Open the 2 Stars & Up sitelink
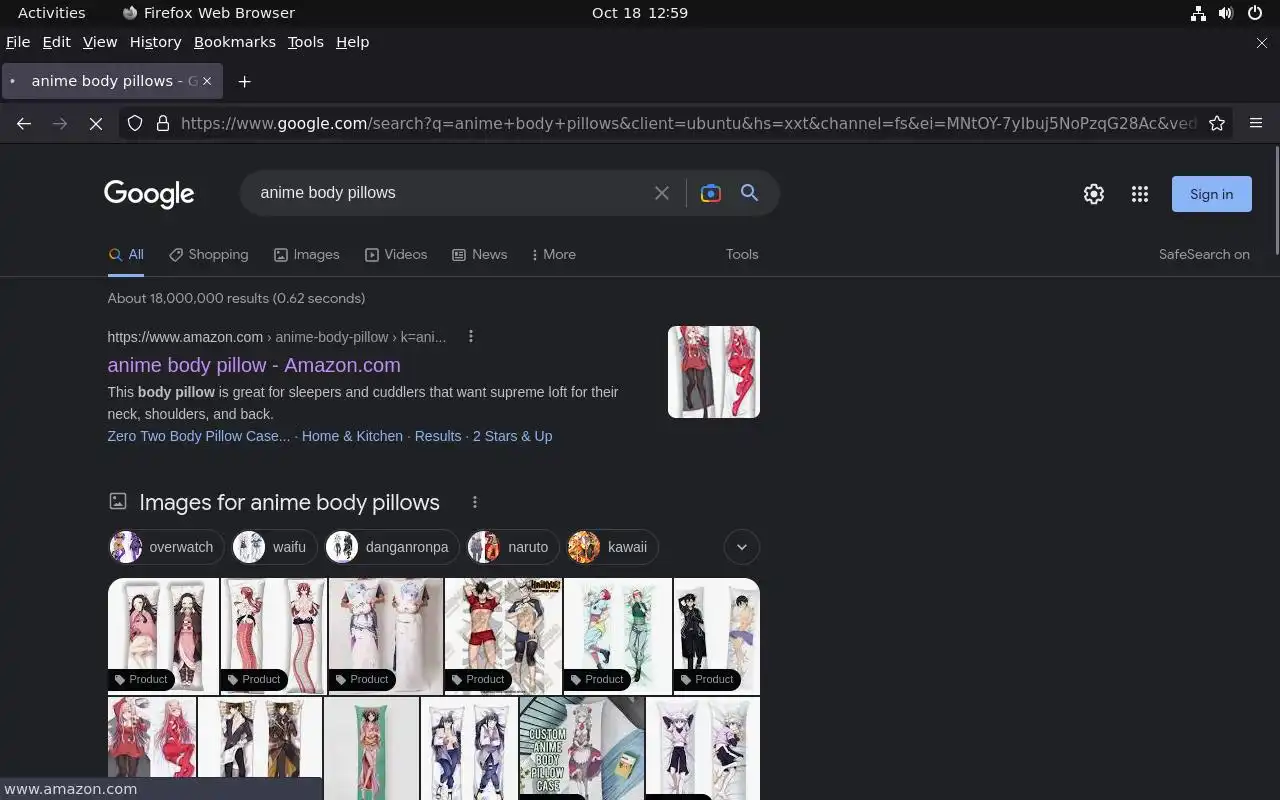Viewport: 1280px width, 800px height. click(512, 436)
